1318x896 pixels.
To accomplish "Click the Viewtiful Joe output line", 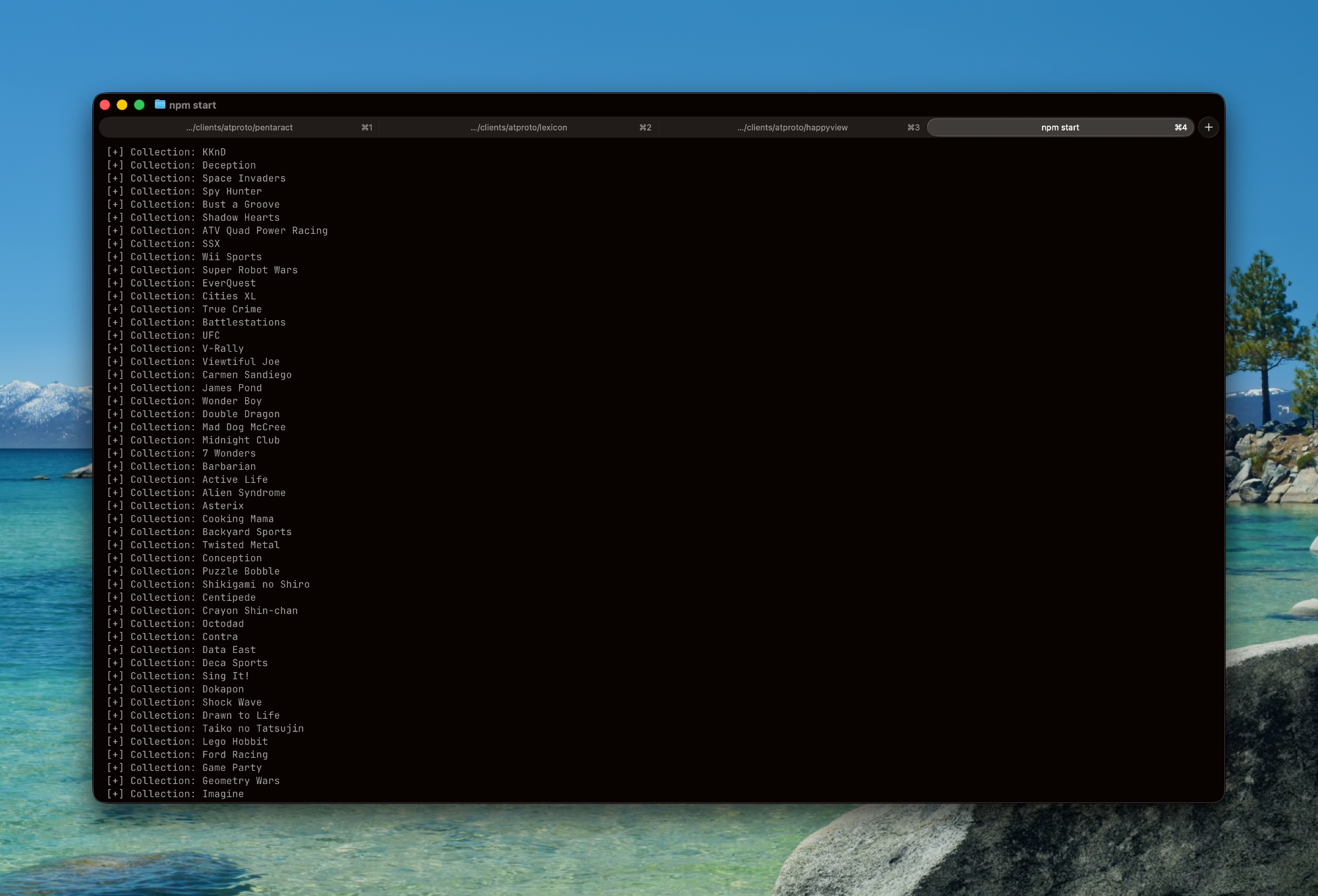I will (x=193, y=362).
